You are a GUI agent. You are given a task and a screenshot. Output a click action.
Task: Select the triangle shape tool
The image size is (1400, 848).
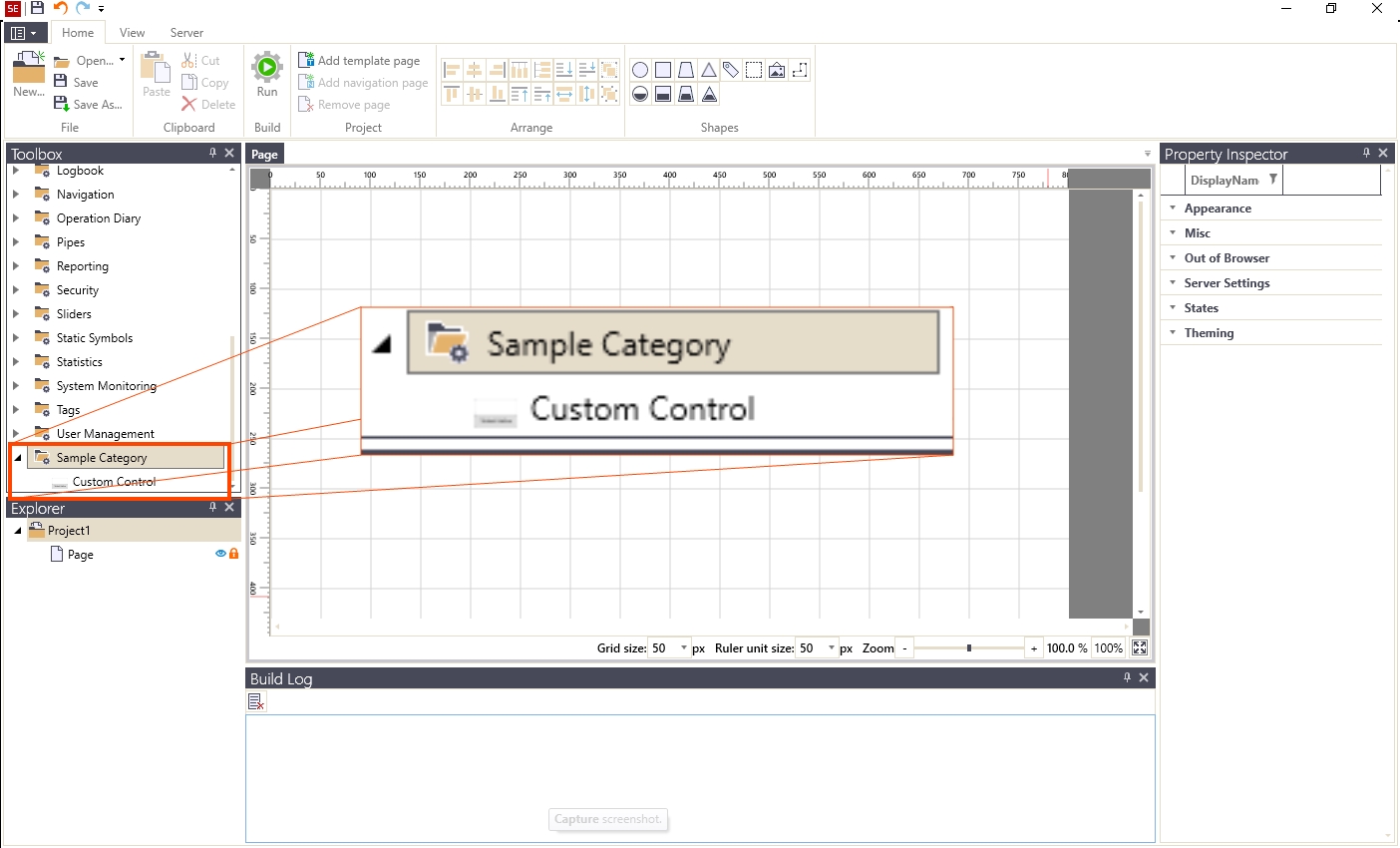pyautogui.click(x=709, y=70)
